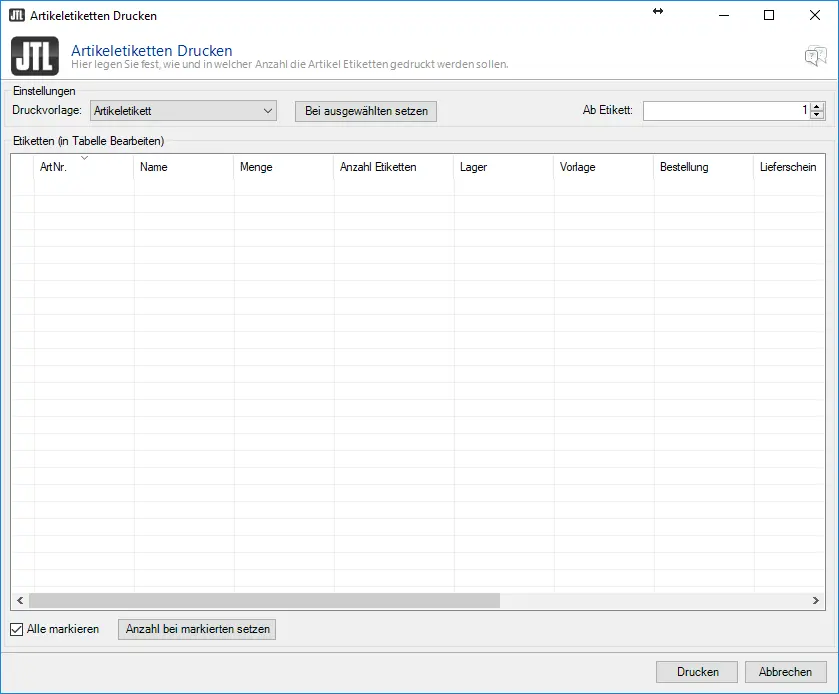
Task: Maximize the Artikeletiketten Drucken window
Action: click(769, 15)
